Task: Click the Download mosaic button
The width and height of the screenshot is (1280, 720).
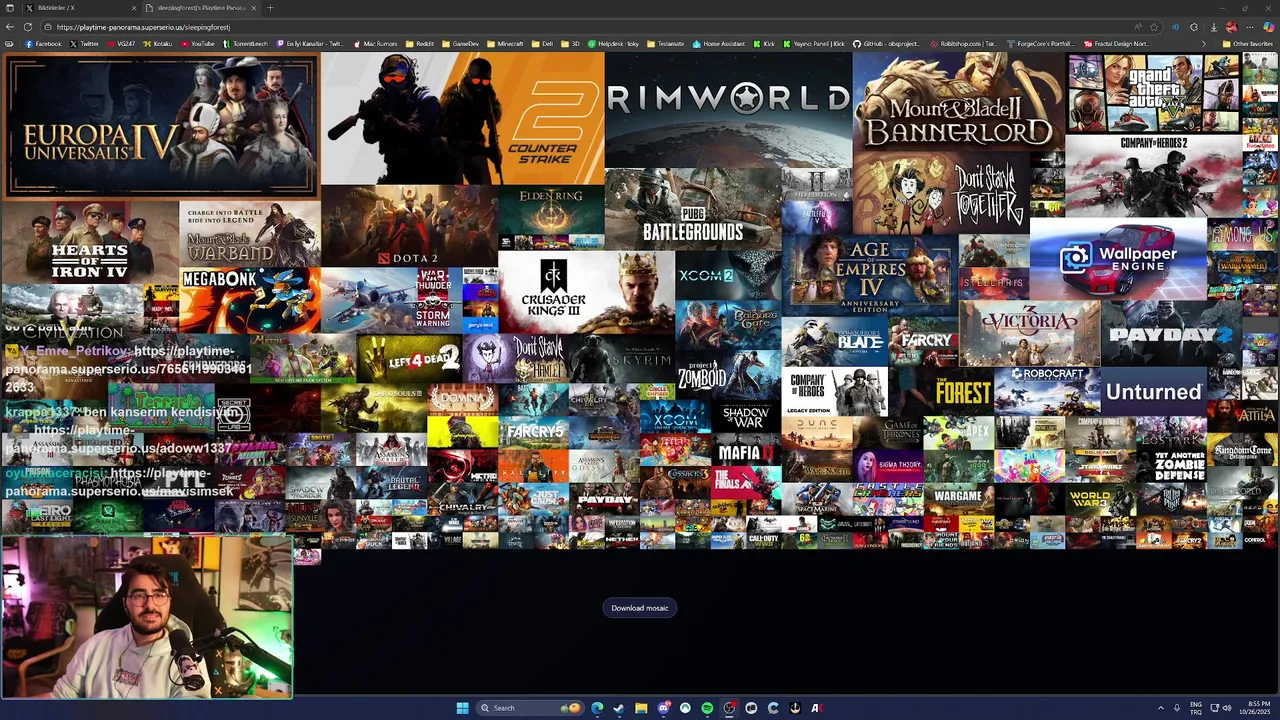Action: [640, 608]
